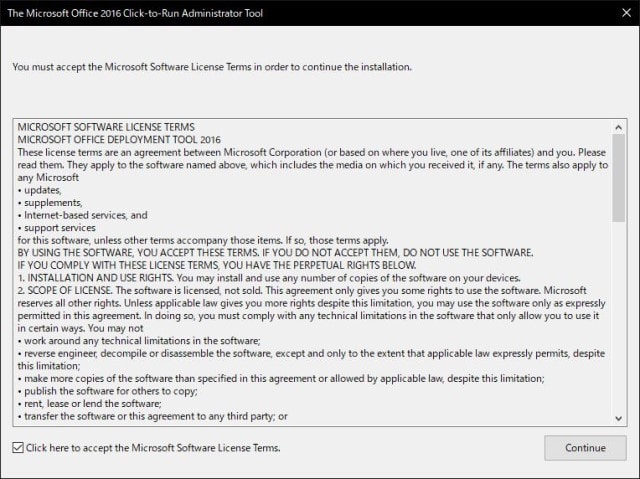
Task: Click the 'BY USING THE SOFTWARE, YOU ACCEPT' line
Action: 275,253
